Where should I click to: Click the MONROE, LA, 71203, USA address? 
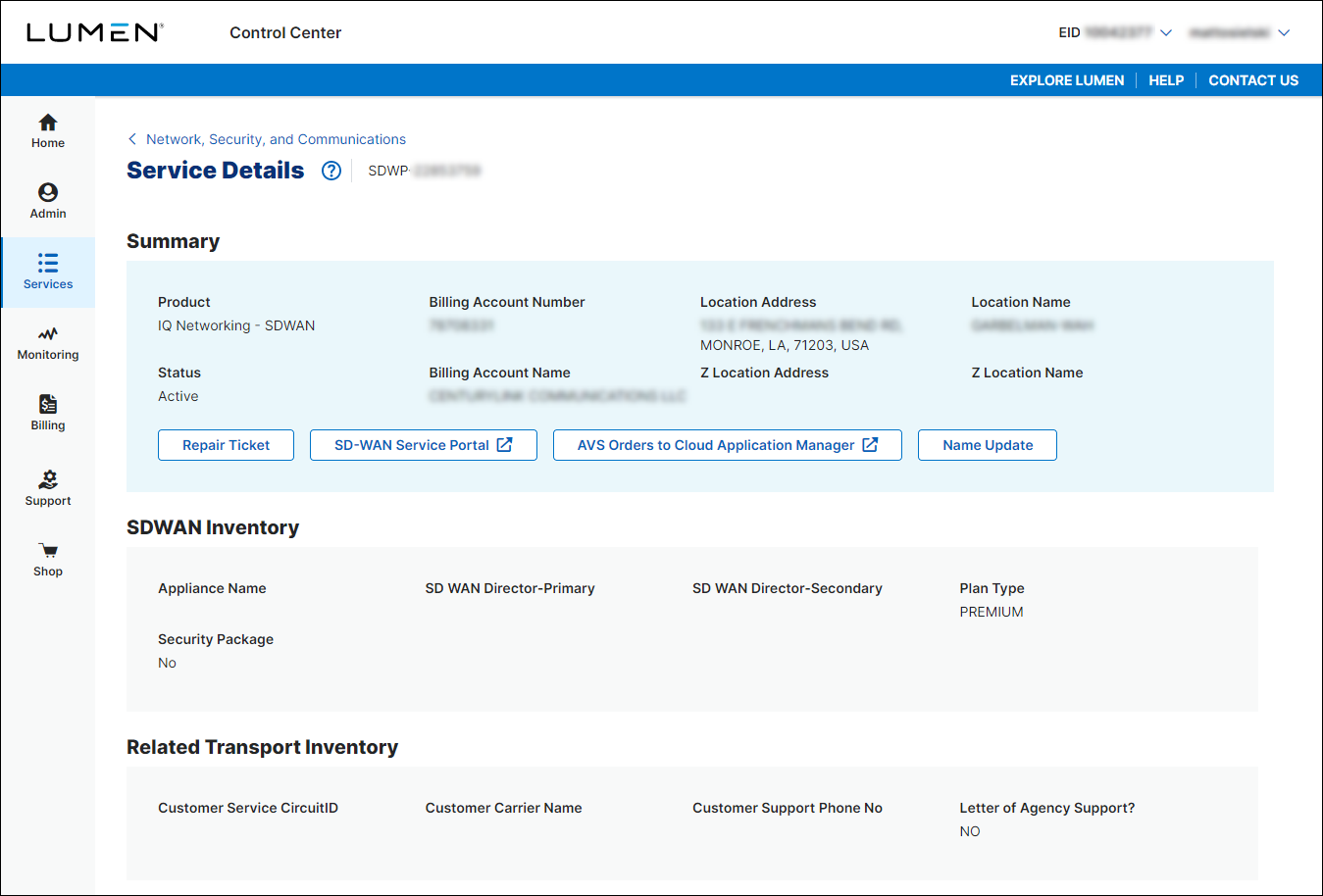click(785, 345)
